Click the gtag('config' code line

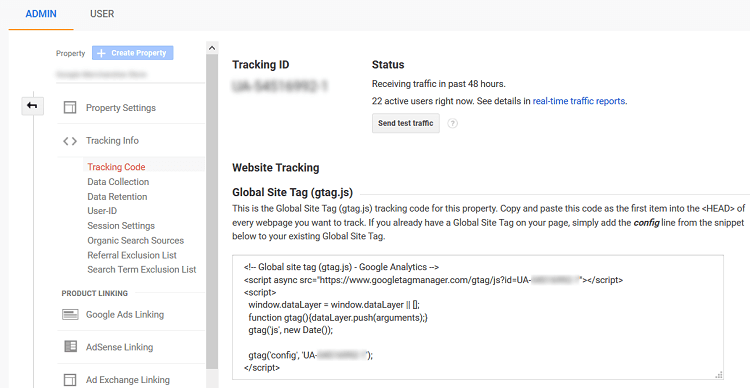(310, 355)
